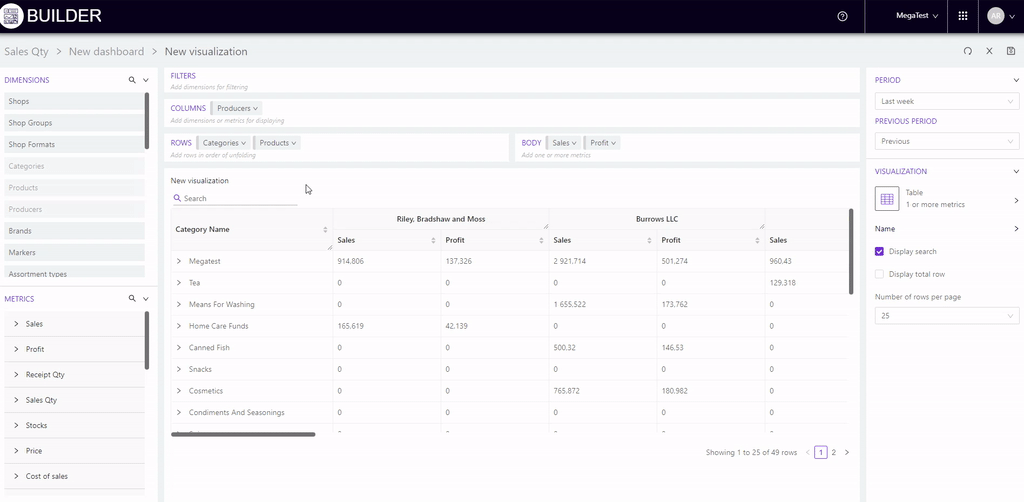Image resolution: width=1024 pixels, height=503 pixels.
Task: Enable the Display total row checkbox
Action: (x=879, y=274)
